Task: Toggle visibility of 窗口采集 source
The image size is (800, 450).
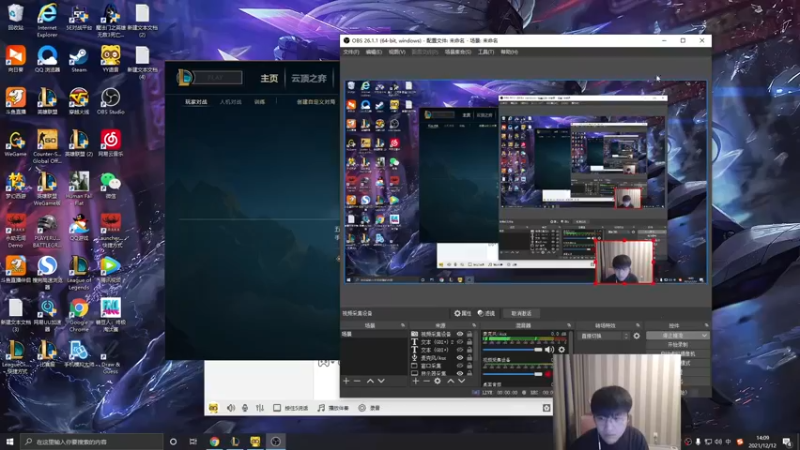Action: (460, 366)
